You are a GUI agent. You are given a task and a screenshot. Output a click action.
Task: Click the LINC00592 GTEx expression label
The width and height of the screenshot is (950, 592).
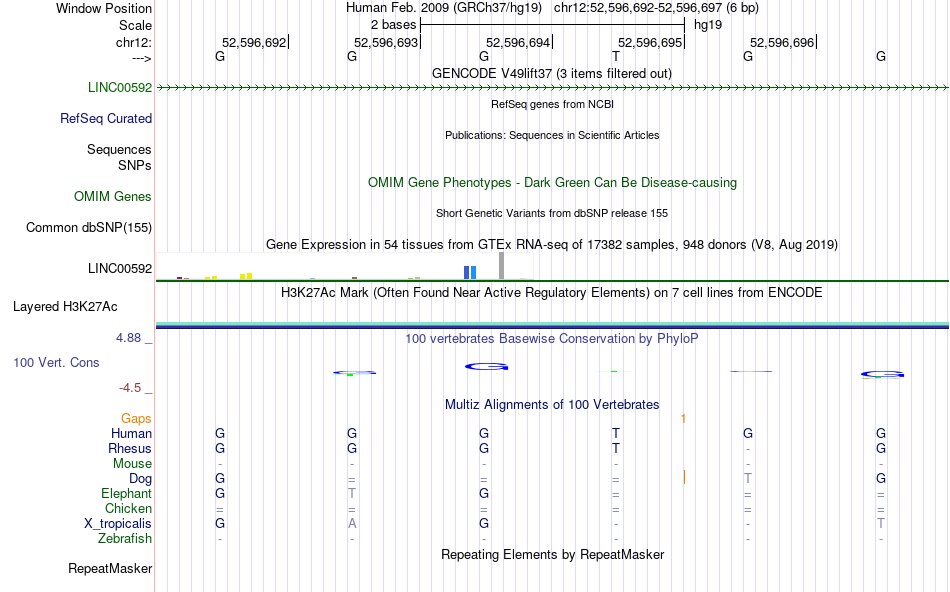click(120, 268)
